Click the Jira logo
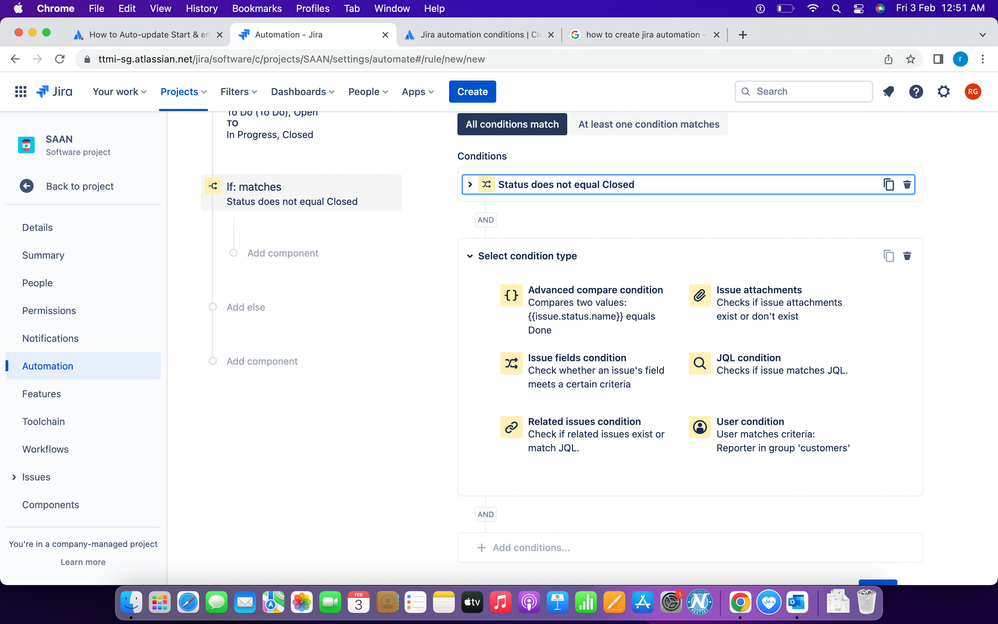The image size is (998, 624). point(54,92)
